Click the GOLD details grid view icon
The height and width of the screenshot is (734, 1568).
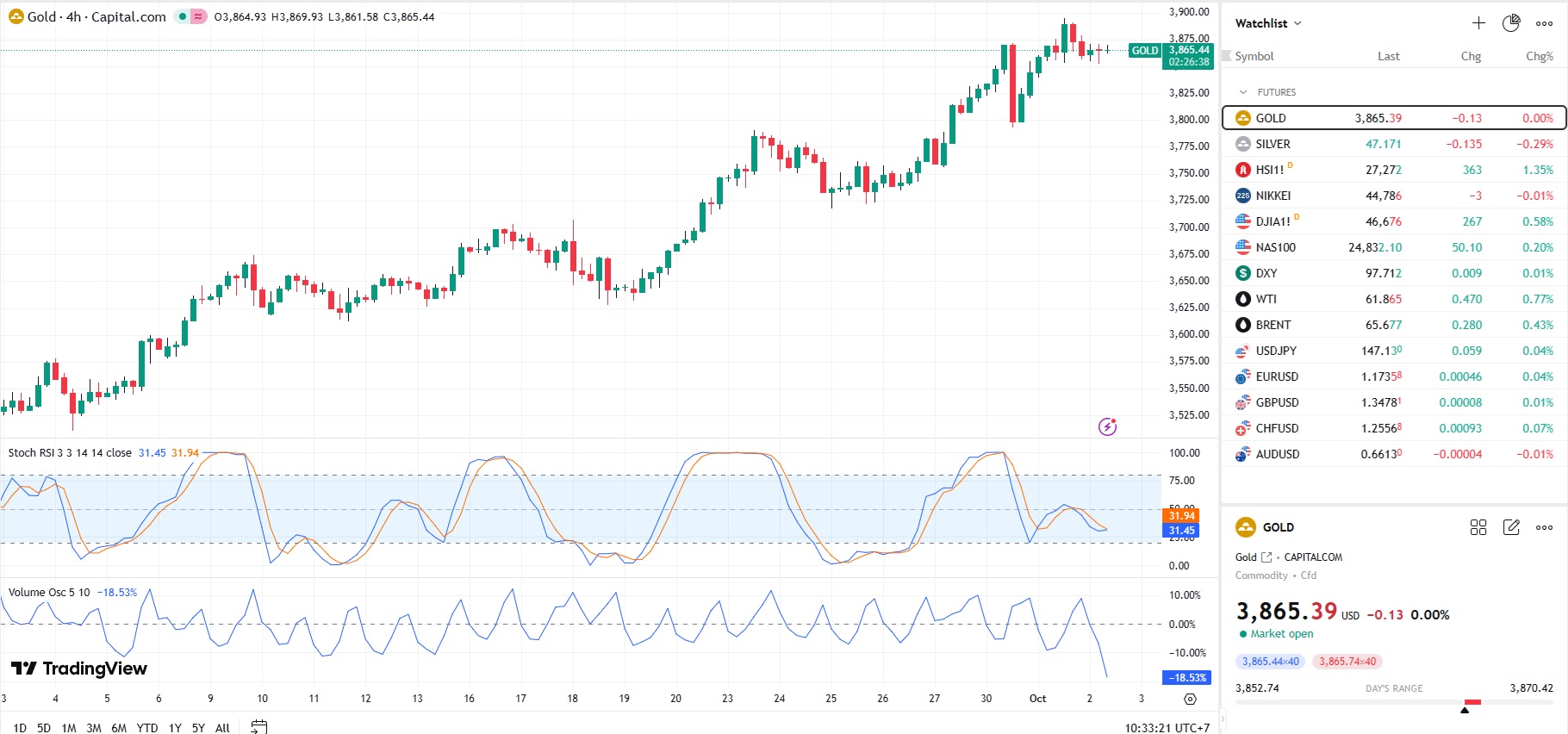tap(1478, 527)
